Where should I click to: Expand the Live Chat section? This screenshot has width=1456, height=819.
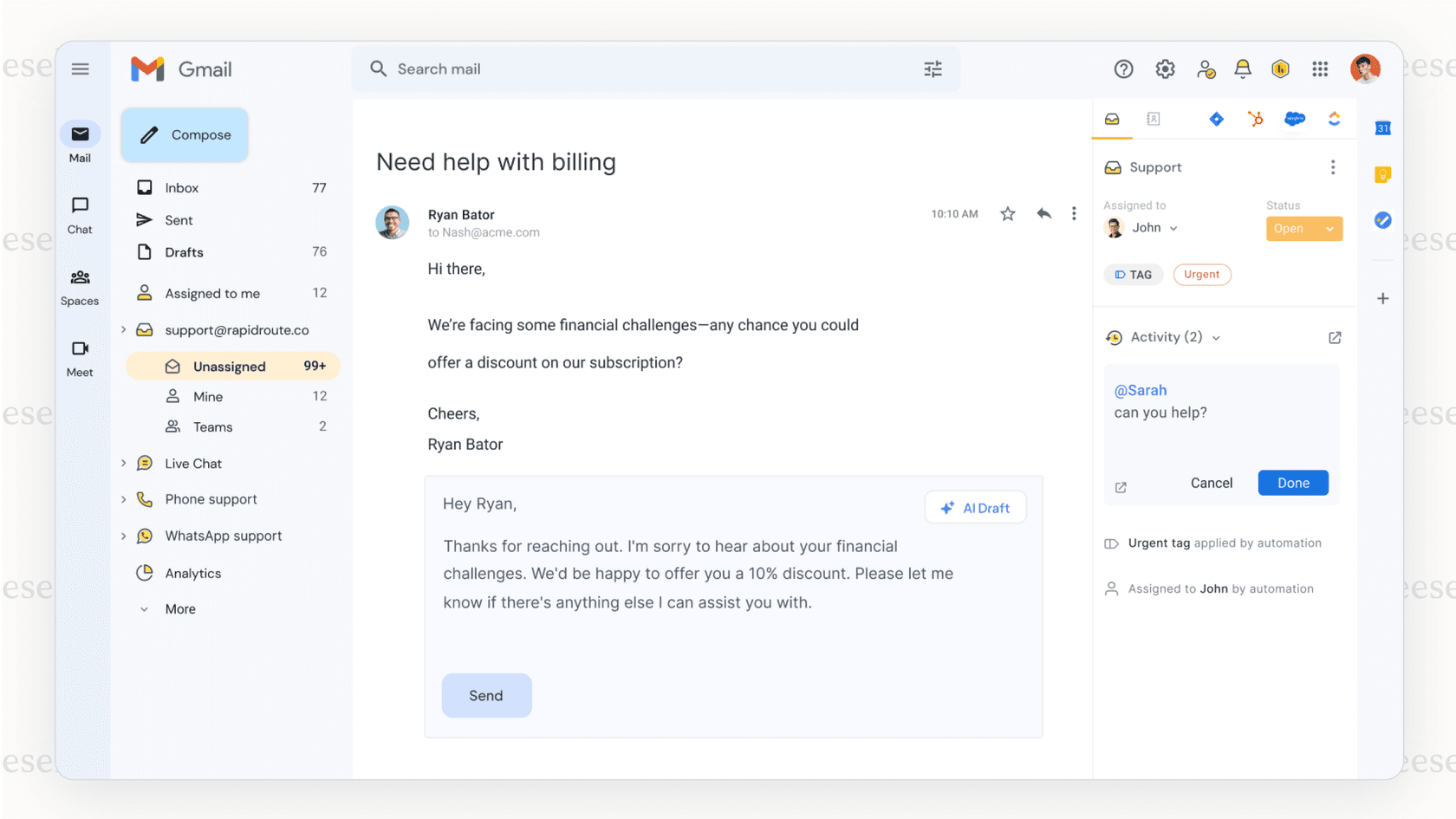124,463
